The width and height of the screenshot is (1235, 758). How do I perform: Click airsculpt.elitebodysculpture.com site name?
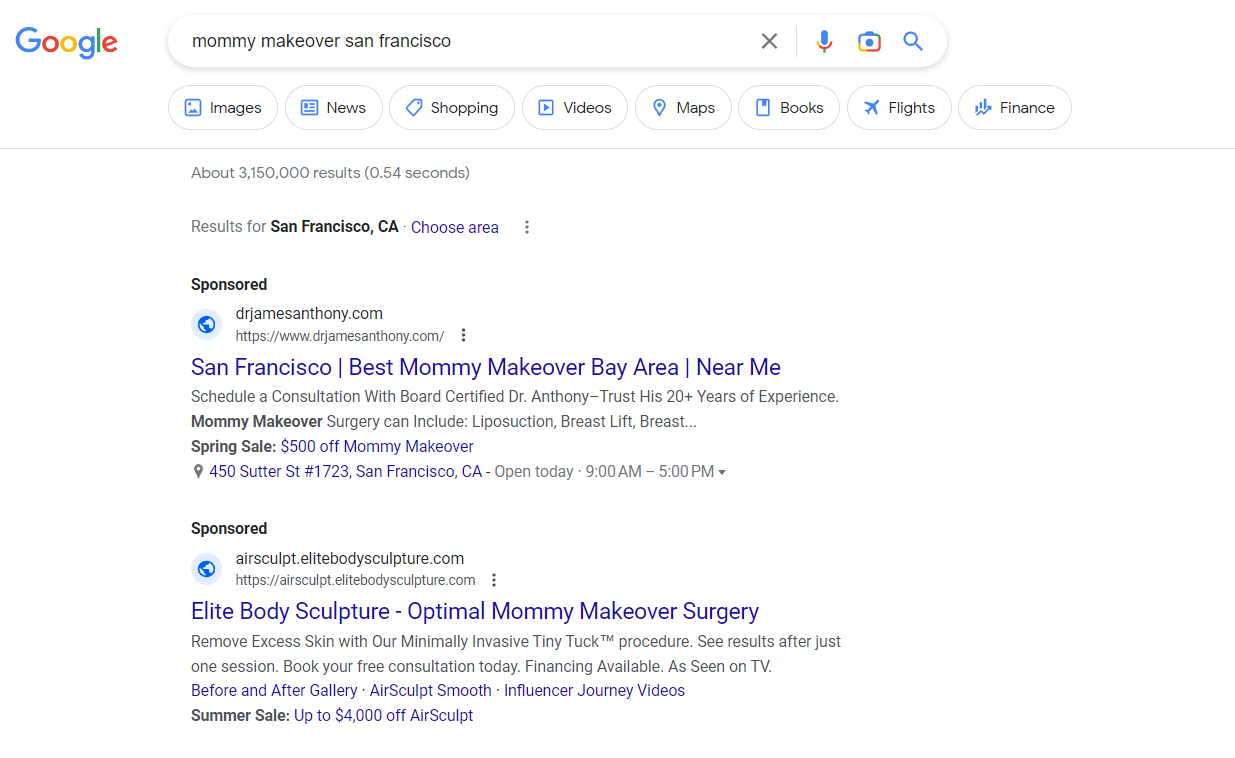[x=350, y=559]
